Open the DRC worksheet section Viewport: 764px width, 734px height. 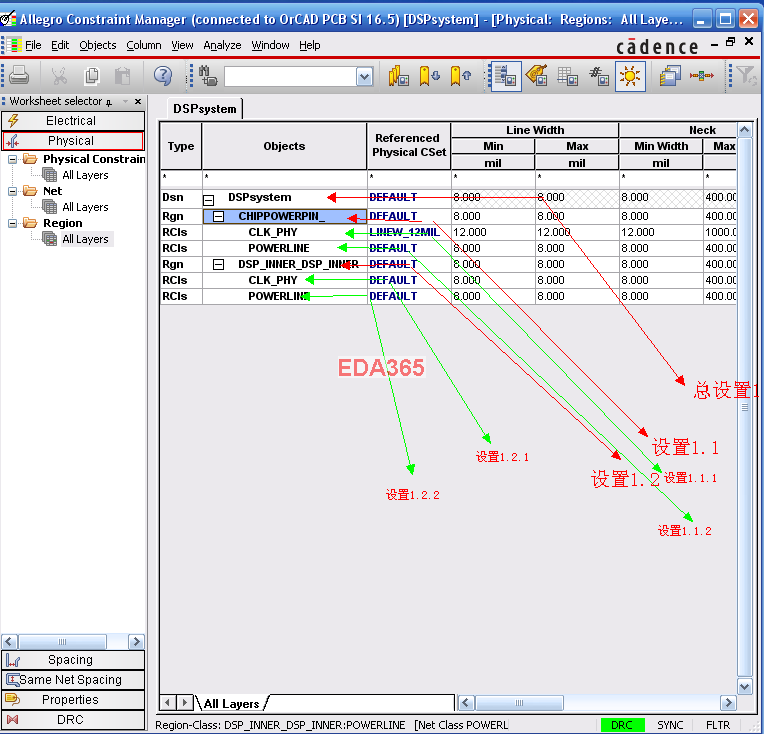(x=73, y=719)
